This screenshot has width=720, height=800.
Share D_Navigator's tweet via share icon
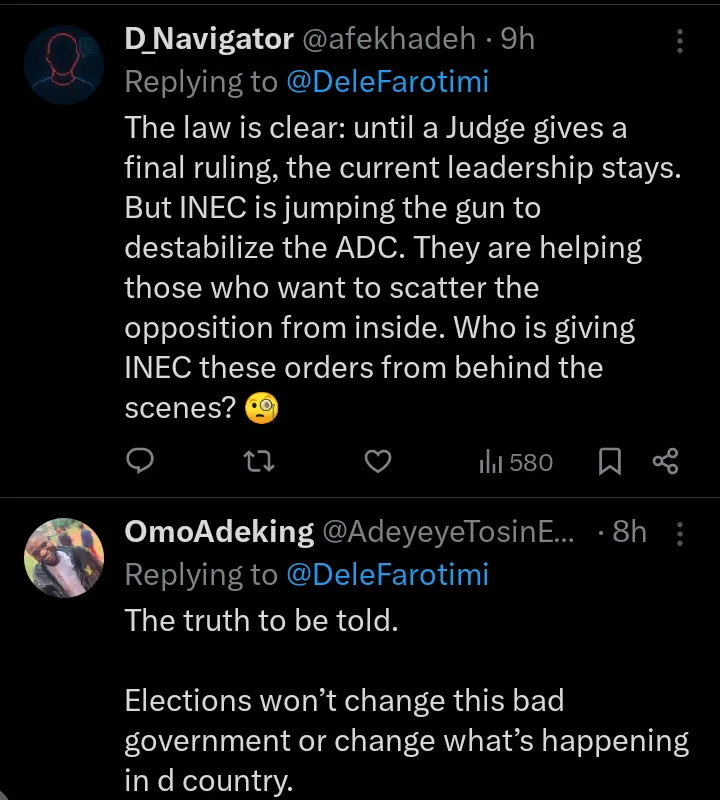[x=665, y=461]
